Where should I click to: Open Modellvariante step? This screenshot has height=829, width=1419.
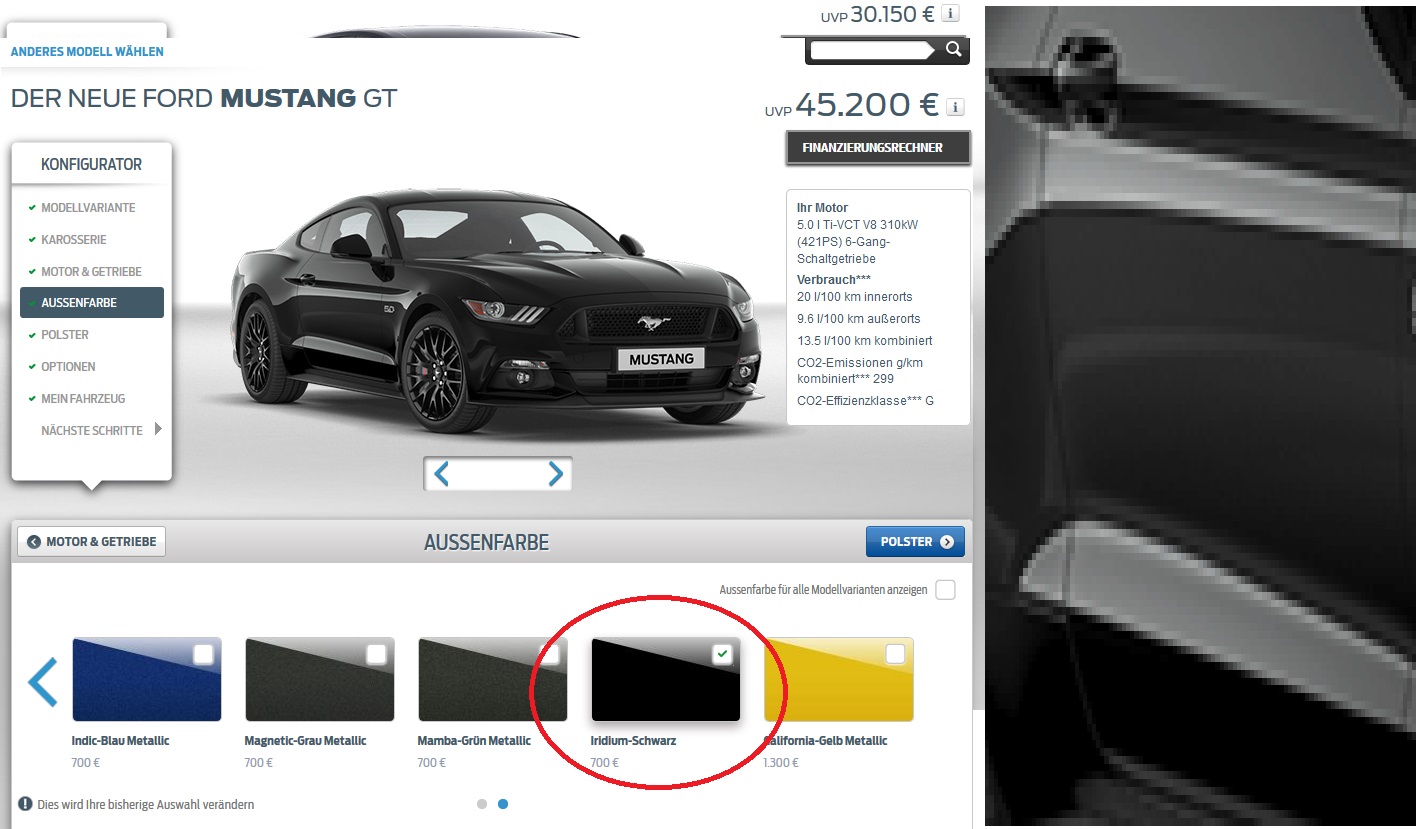88,208
